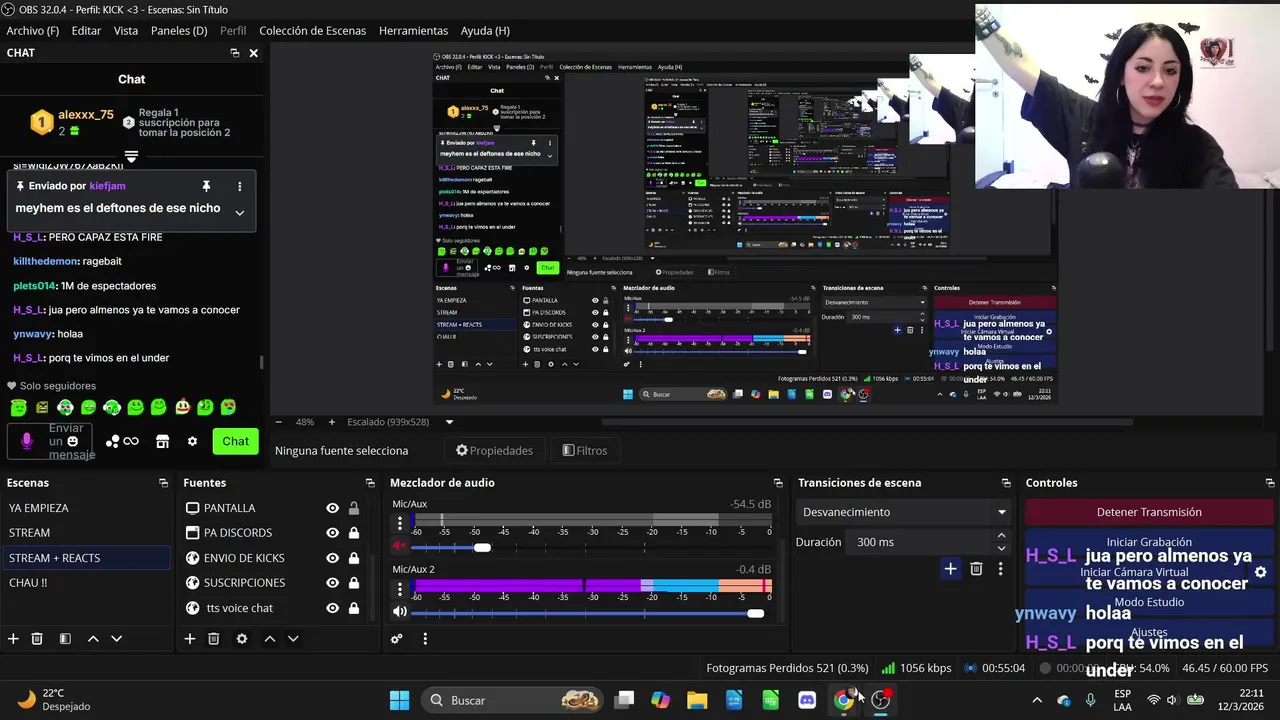The image size is (1280, 720).
Task: Remove selected source with Fuentes trash icon
Action: coord(214,639)
